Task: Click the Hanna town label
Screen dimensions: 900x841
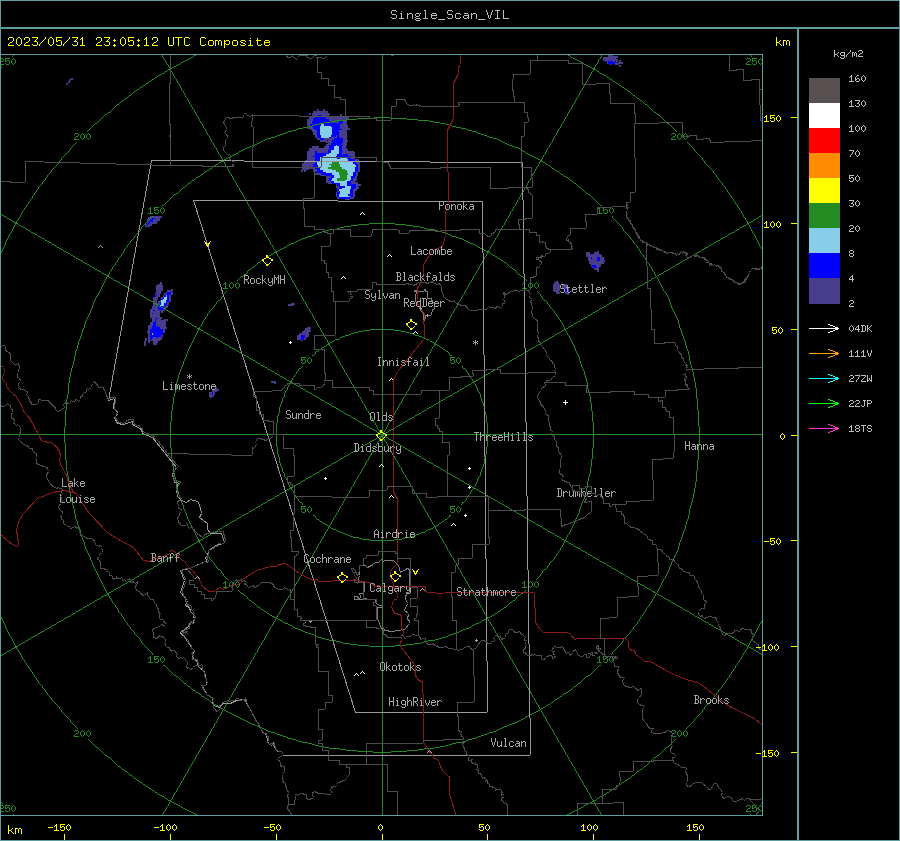Action: [x=699, y=446]
